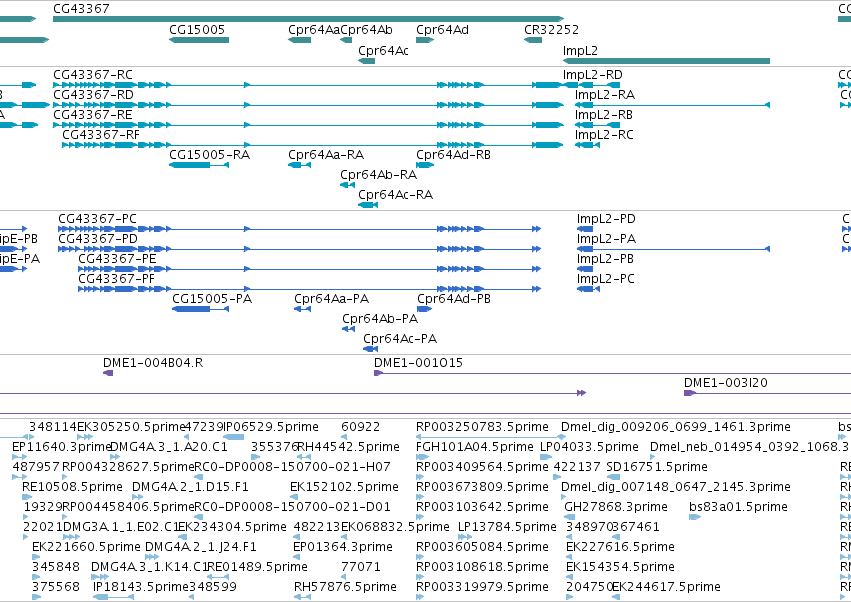Click the Cpr64Aa-PA protein label
This screenshot has width=851, height=602.
[x=331, y=299]
